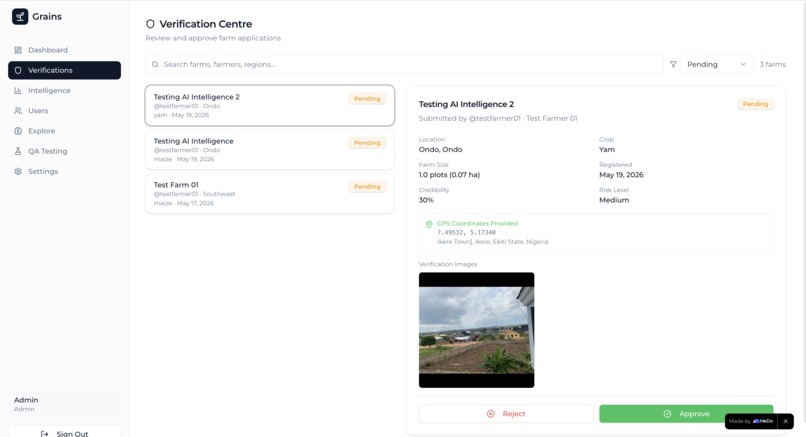This screenshot has width=806, height=437.
Task: Click the 'Verification Centre' heading
Action: 206,24
